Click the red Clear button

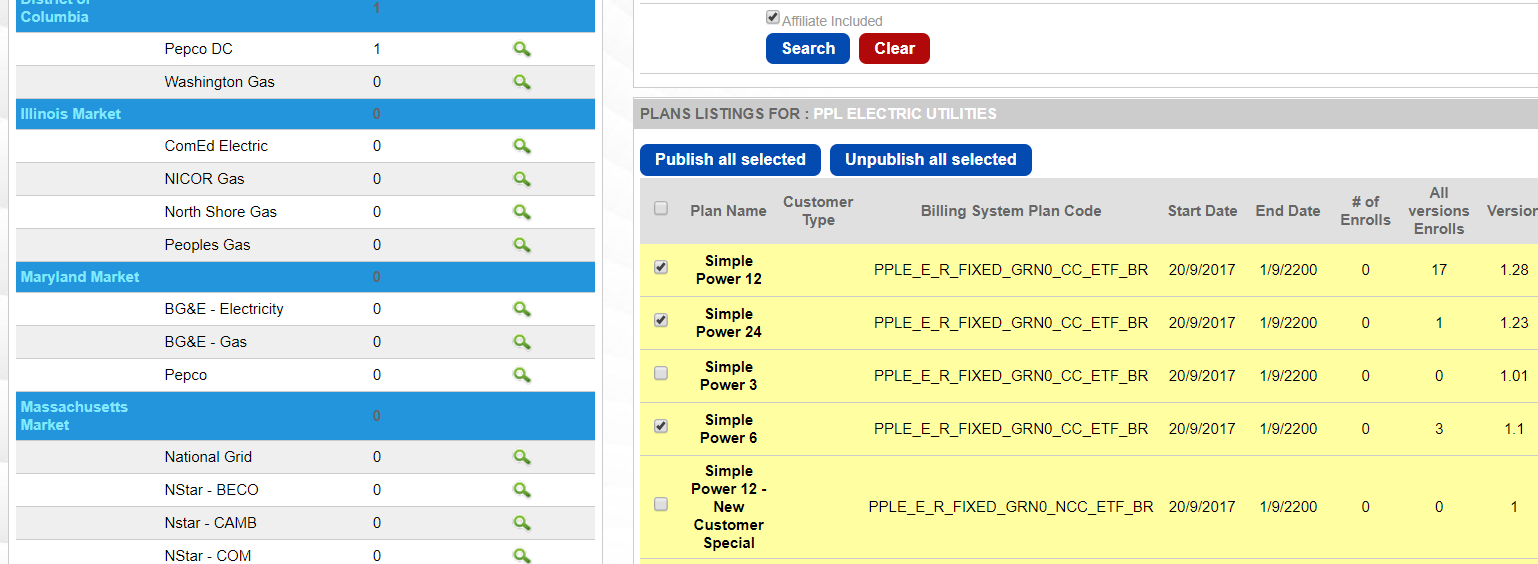click(x=894, y=49)
